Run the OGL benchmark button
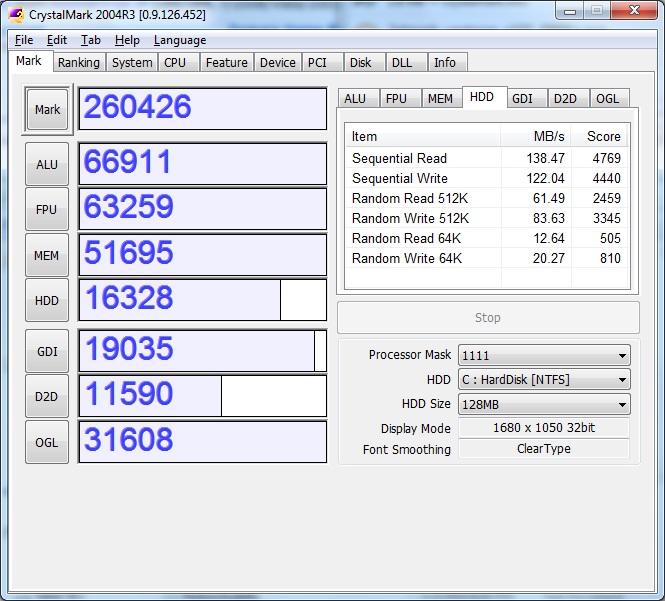The image size is (665, 601). coord(47,442)
